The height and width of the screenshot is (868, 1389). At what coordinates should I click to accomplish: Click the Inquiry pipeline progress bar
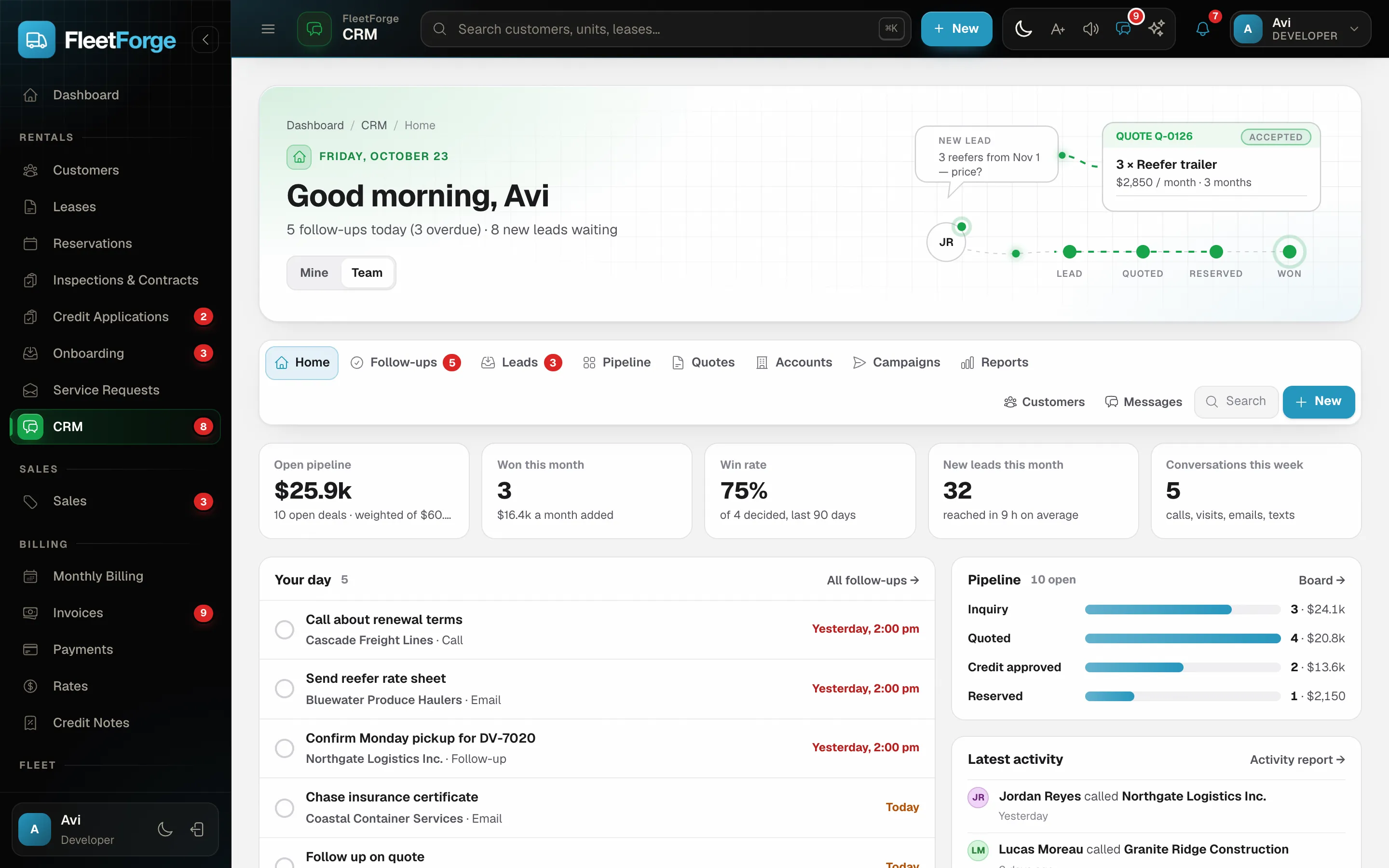coord(1183,610)
